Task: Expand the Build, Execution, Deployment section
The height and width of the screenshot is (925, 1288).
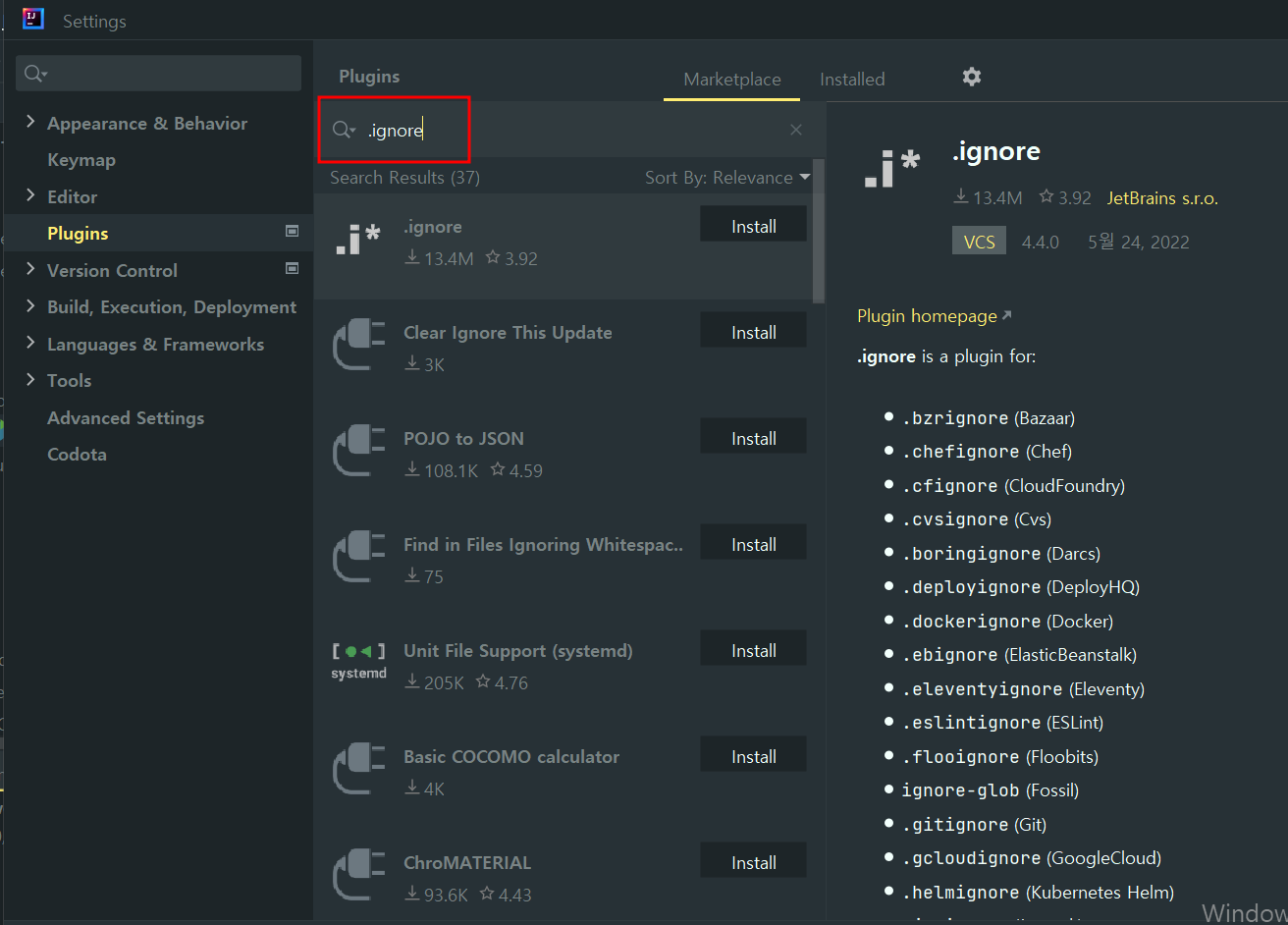Action: tap(30, 306)
